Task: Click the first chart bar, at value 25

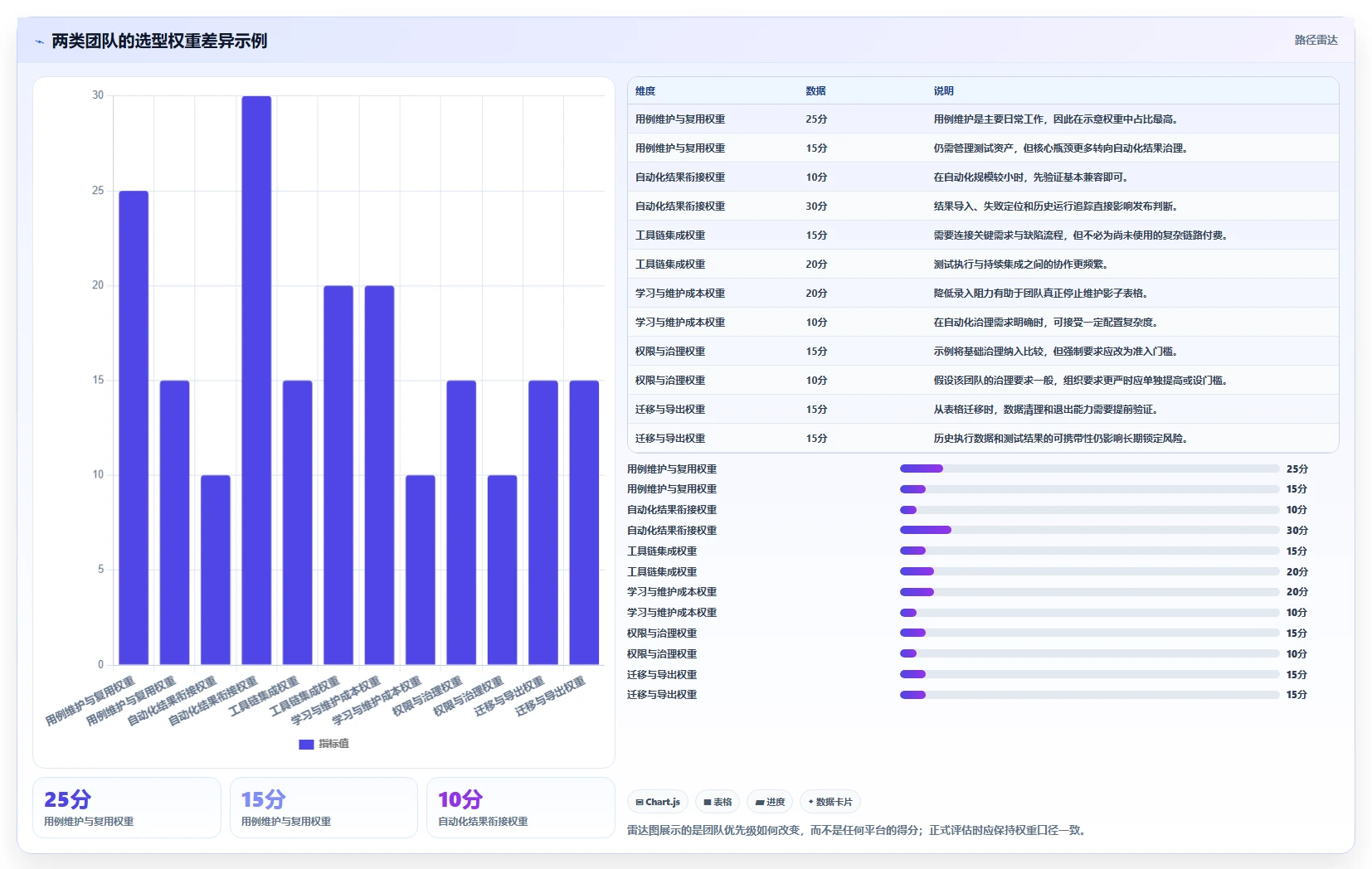Action: [x=134, y=428]
